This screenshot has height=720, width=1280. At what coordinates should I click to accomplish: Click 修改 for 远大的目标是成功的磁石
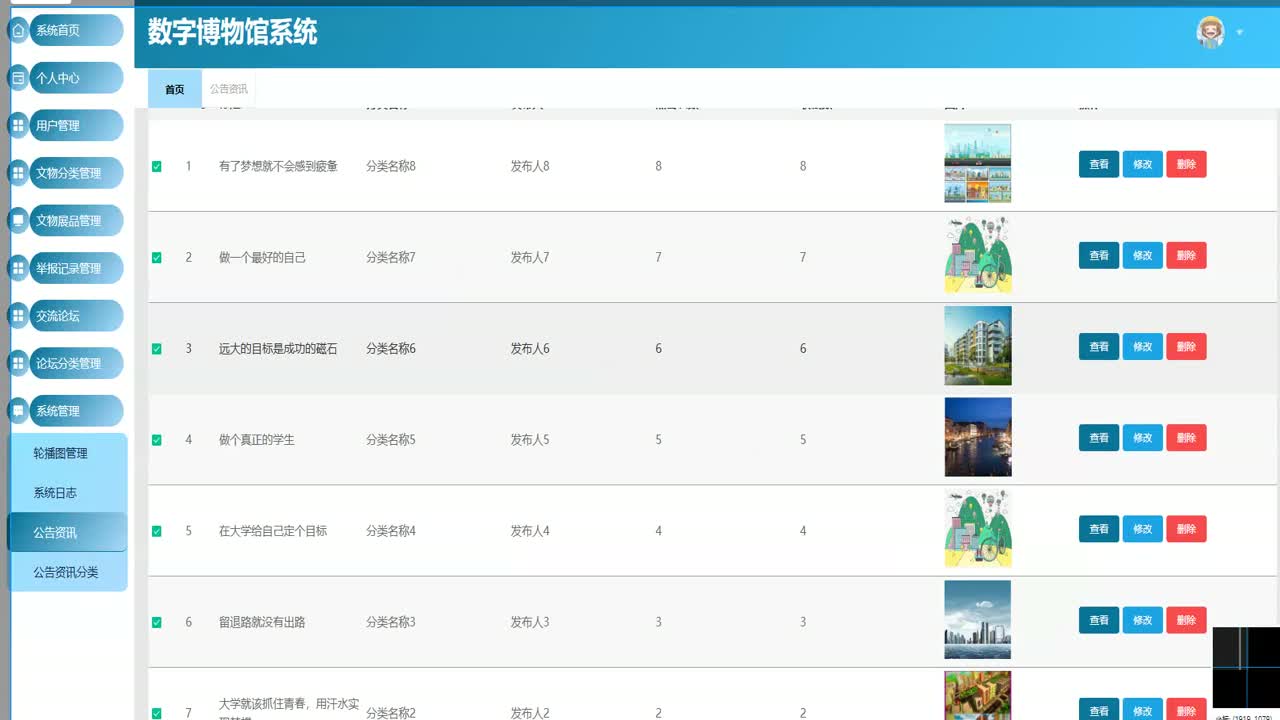[1143, 347]
